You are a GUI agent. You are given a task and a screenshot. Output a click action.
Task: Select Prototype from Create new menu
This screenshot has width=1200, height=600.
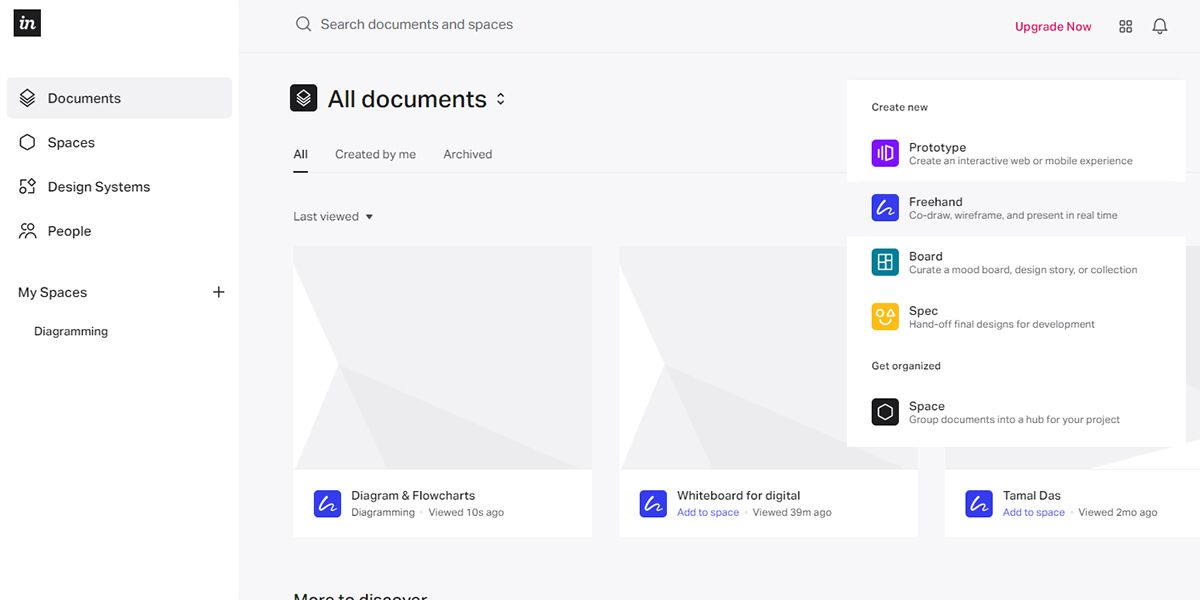[1016, 153]
